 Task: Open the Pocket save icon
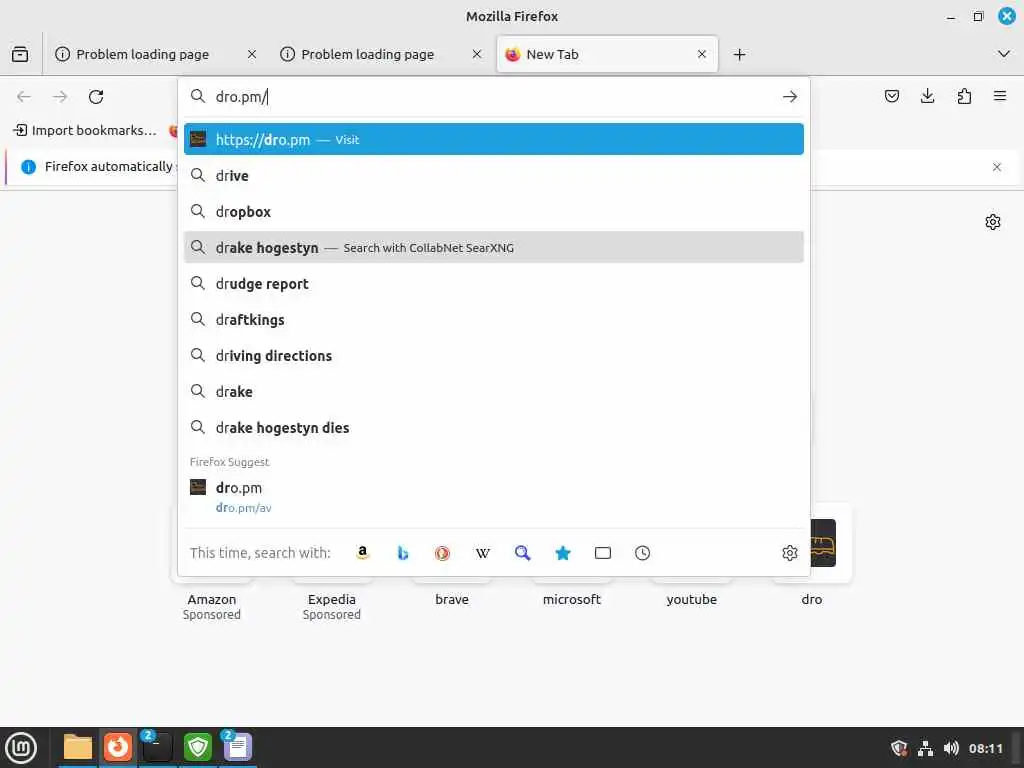click(x=891, y=97)
